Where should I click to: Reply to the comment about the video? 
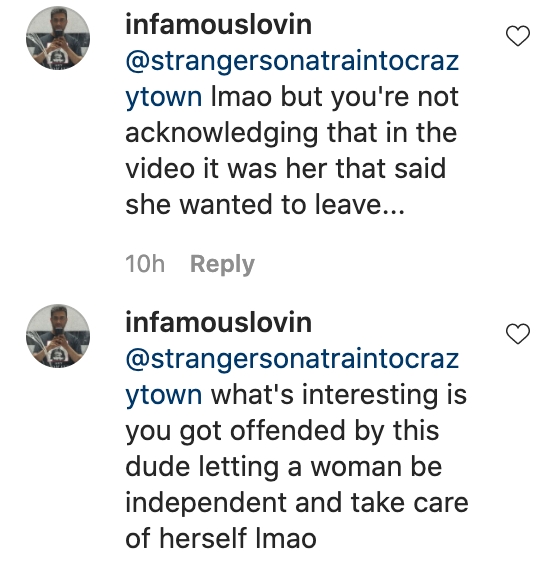(222, 264)
